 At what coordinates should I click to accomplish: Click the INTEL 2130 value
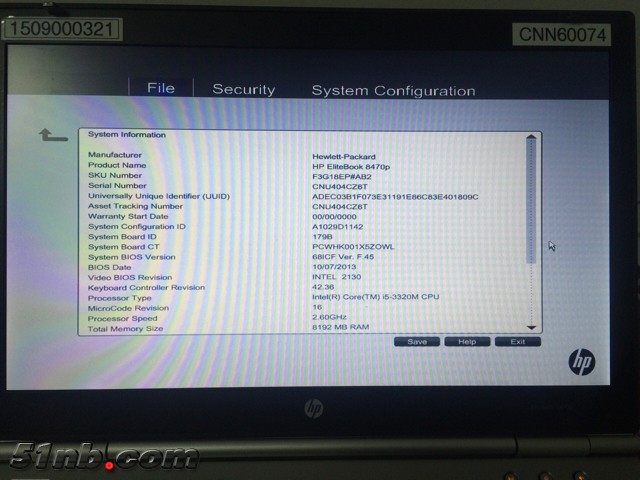click(336, 277)
